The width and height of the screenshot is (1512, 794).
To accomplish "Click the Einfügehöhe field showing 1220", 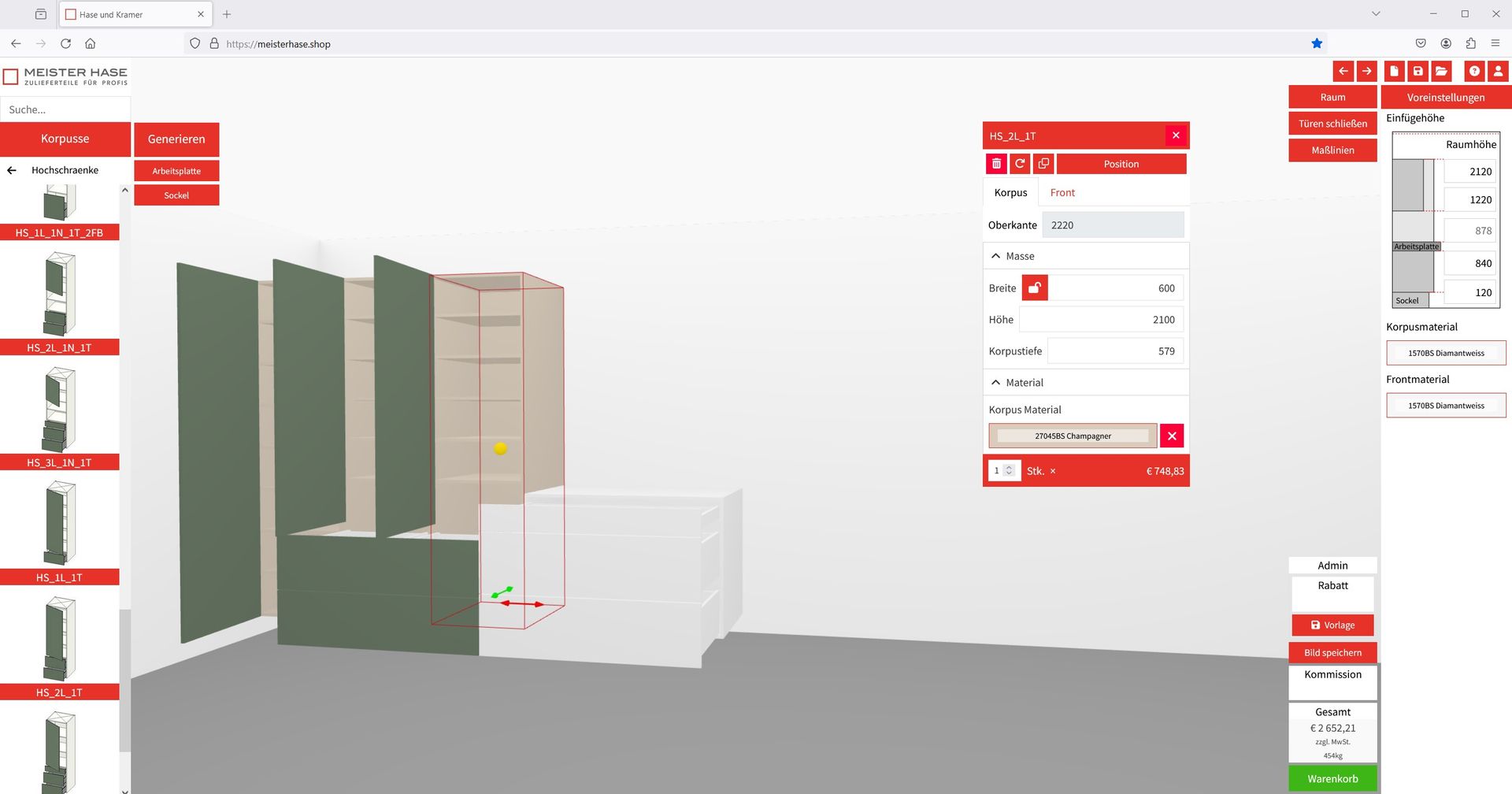I will click(1470, 200).
